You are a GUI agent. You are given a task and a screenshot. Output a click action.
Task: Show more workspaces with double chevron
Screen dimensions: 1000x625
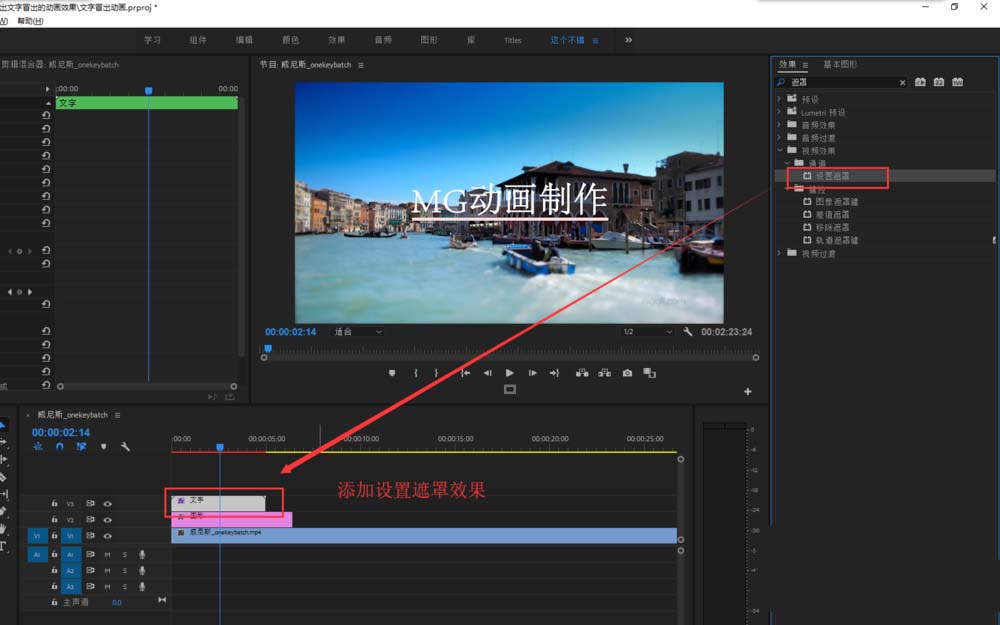(x=628, y=40)
